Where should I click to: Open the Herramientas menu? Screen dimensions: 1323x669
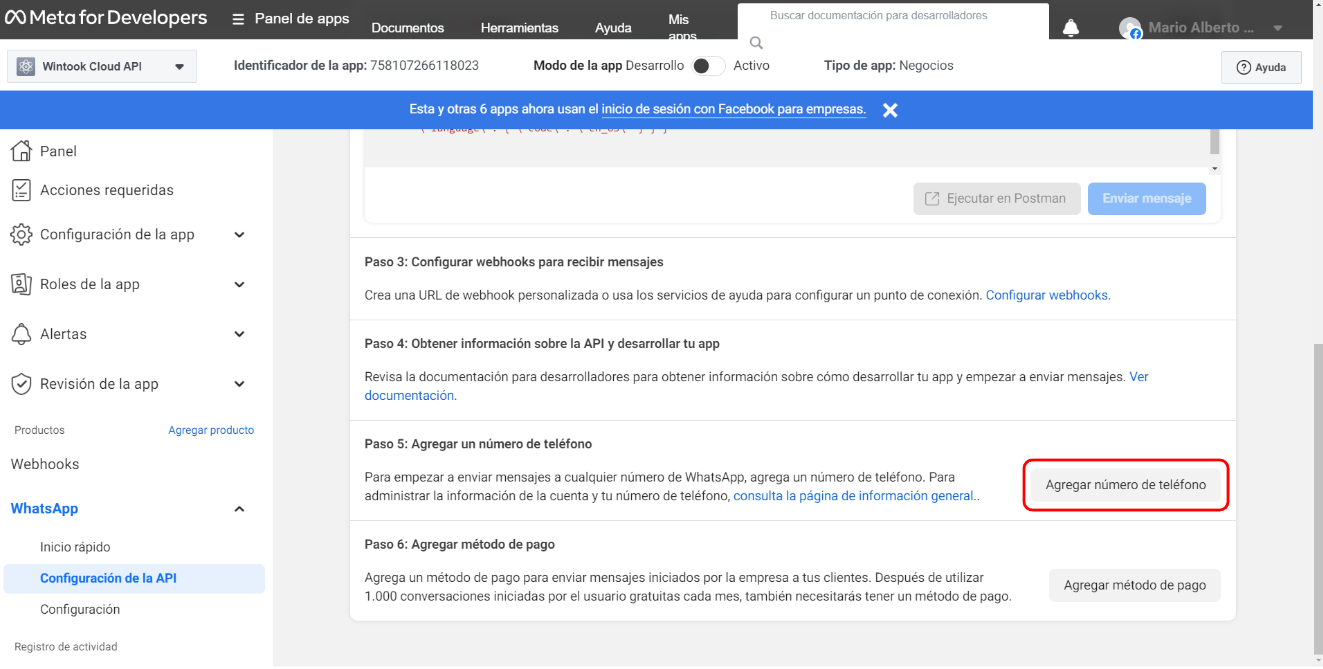(519, 28)
